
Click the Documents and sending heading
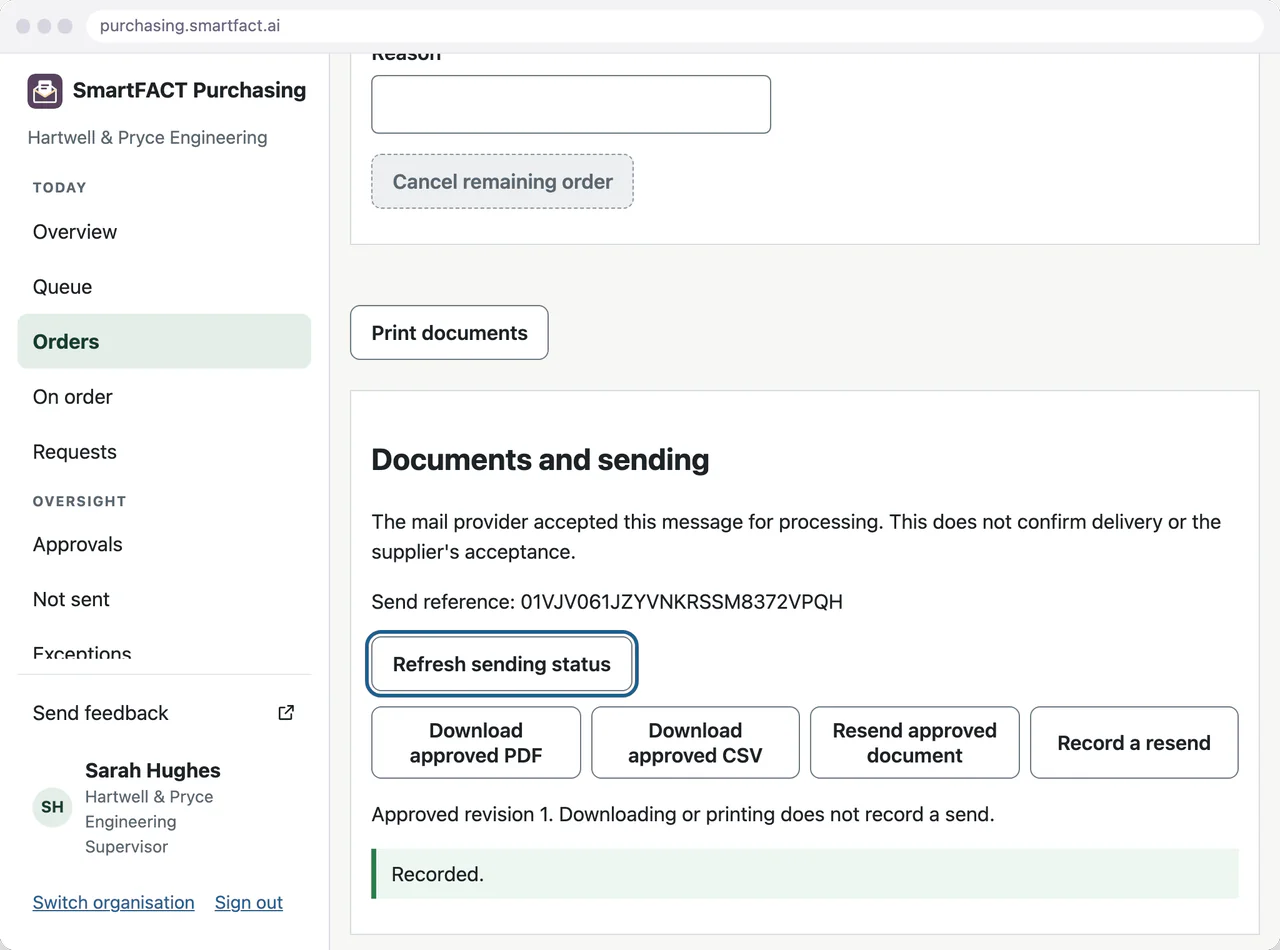click(540, 460)
